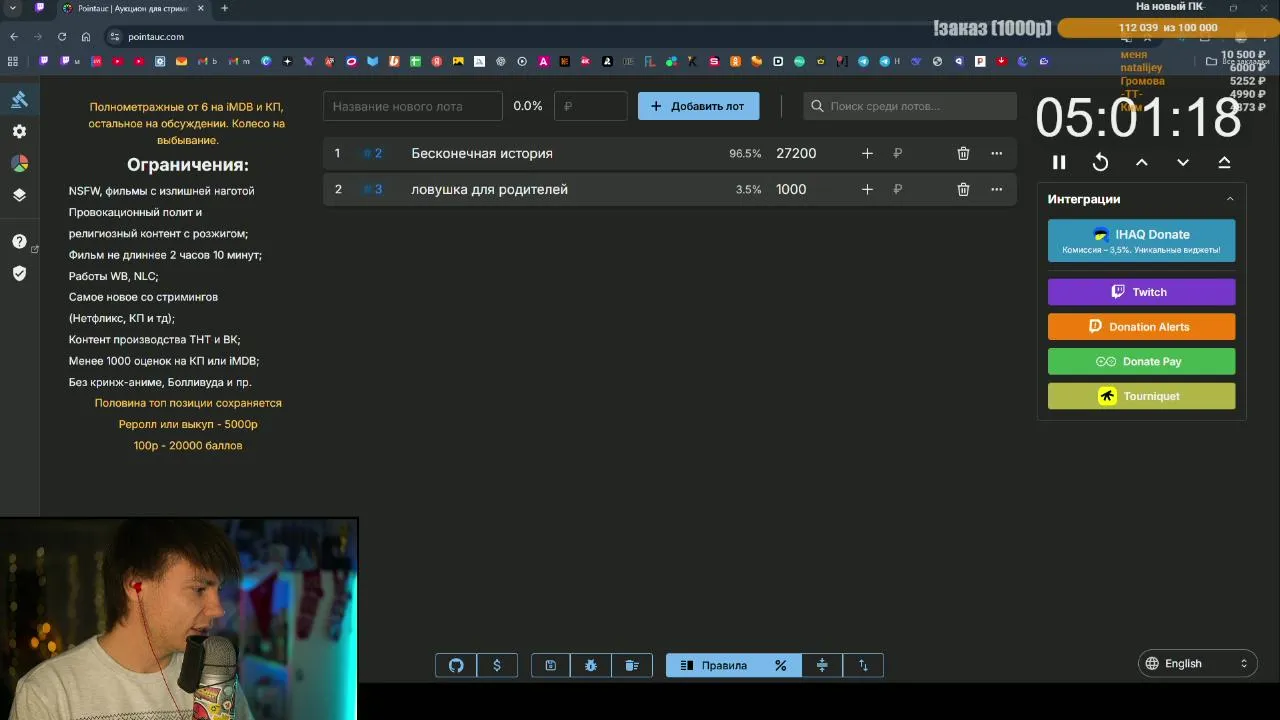Open the statistics pie chart page
The image size is (1280, 720).
19,163
